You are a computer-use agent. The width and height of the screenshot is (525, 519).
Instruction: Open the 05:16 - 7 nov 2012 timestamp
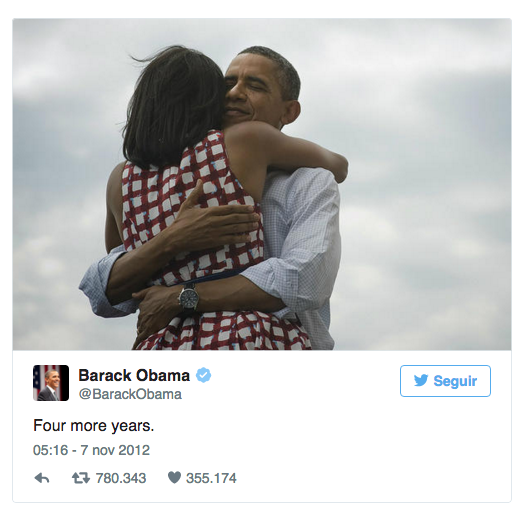click(91, 450)
